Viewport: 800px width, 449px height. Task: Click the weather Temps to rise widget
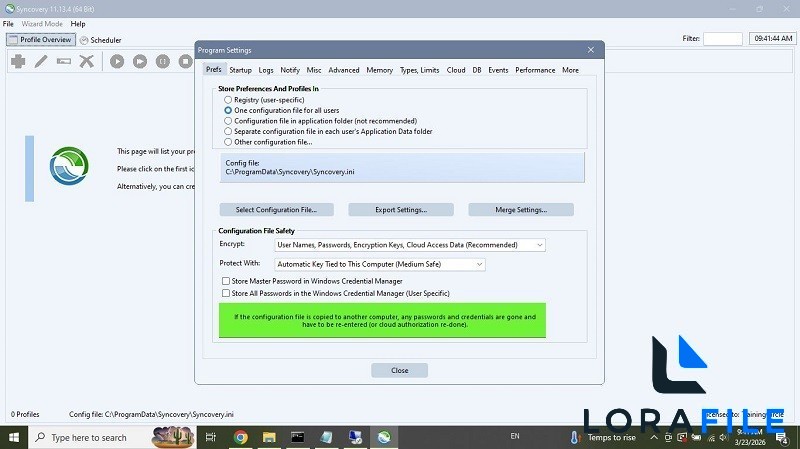pos(603,437)
